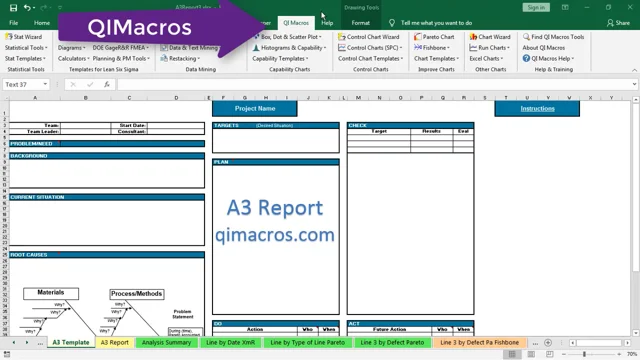Screen dimensions: 640x360
Task: Switch to Page Layout view
Action: pyautogui.click(x=531, y=354)
